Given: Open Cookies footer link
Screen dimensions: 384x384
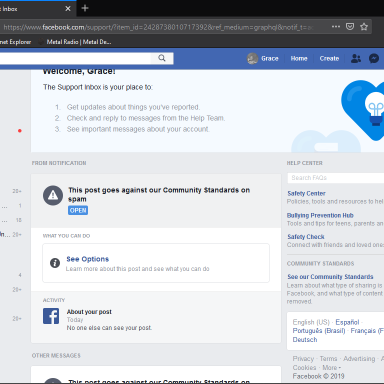Looking at the screenshot, I should [304, 367].
